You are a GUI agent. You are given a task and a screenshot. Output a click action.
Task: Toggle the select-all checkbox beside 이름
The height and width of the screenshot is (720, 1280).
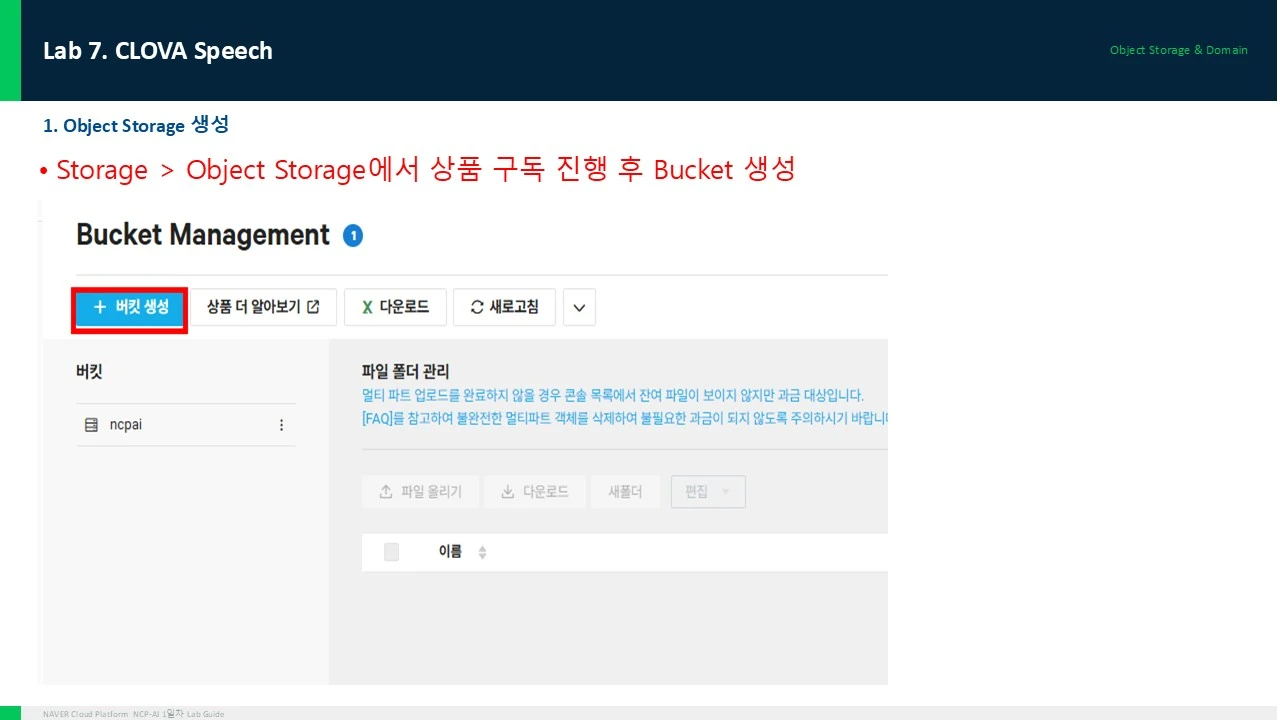pyautogui.click(x=391, y=552)
